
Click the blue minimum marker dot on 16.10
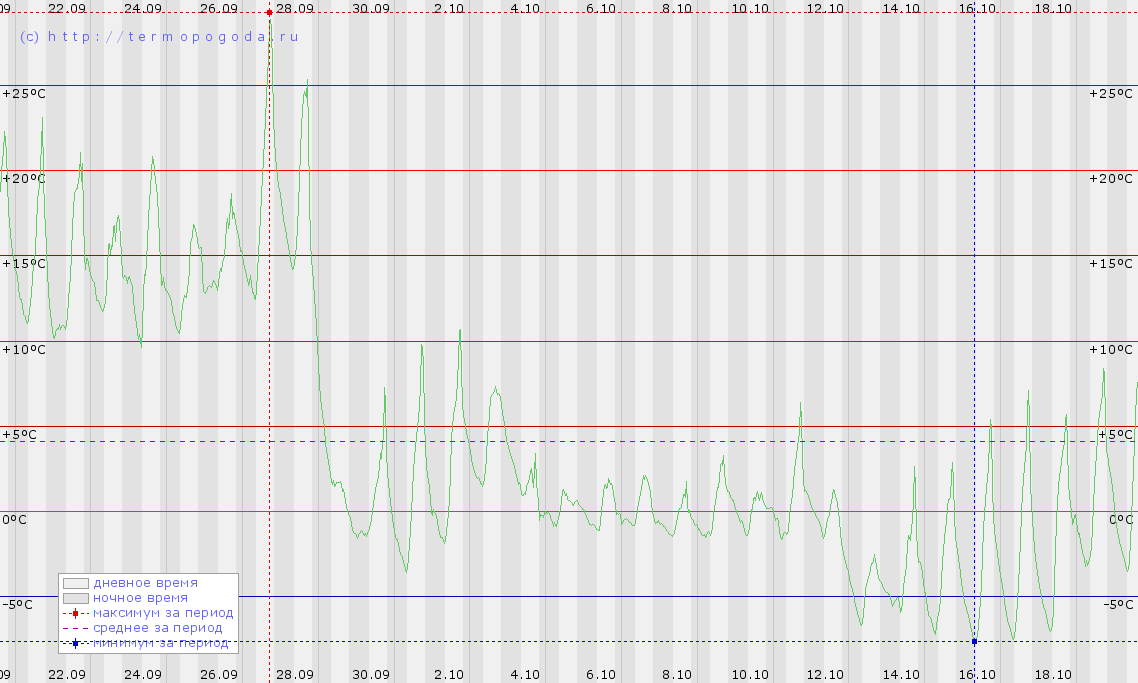[x=974, y=641]
